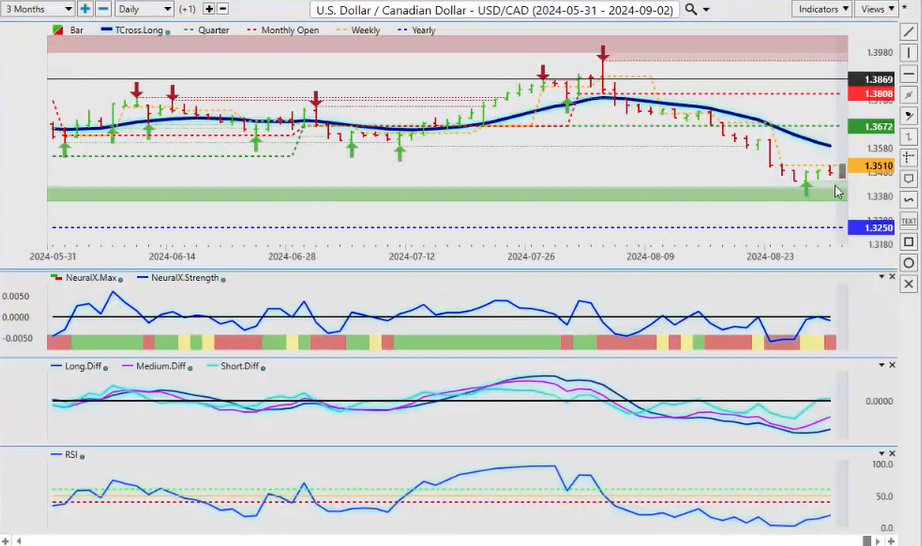The width and height of the screenshot is (922, 546).
Task: Open the Views menu
Action: 877,9
